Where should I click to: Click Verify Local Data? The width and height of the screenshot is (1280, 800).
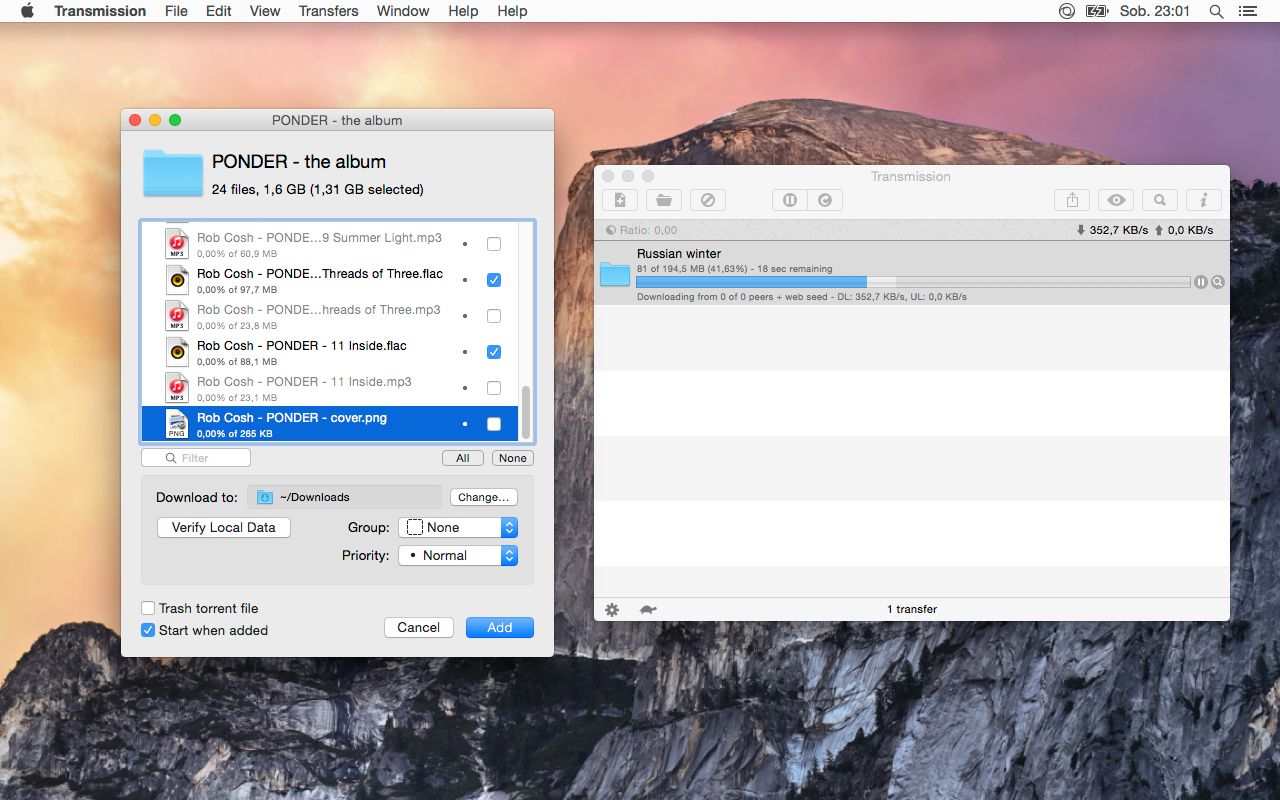tap(224, 527)
